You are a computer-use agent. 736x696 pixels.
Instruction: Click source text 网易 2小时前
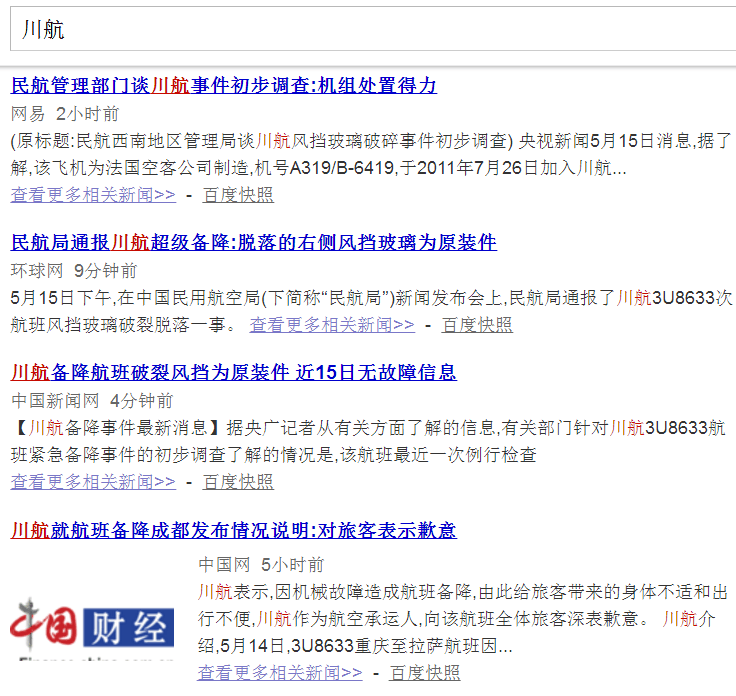[x=65, y=114]
